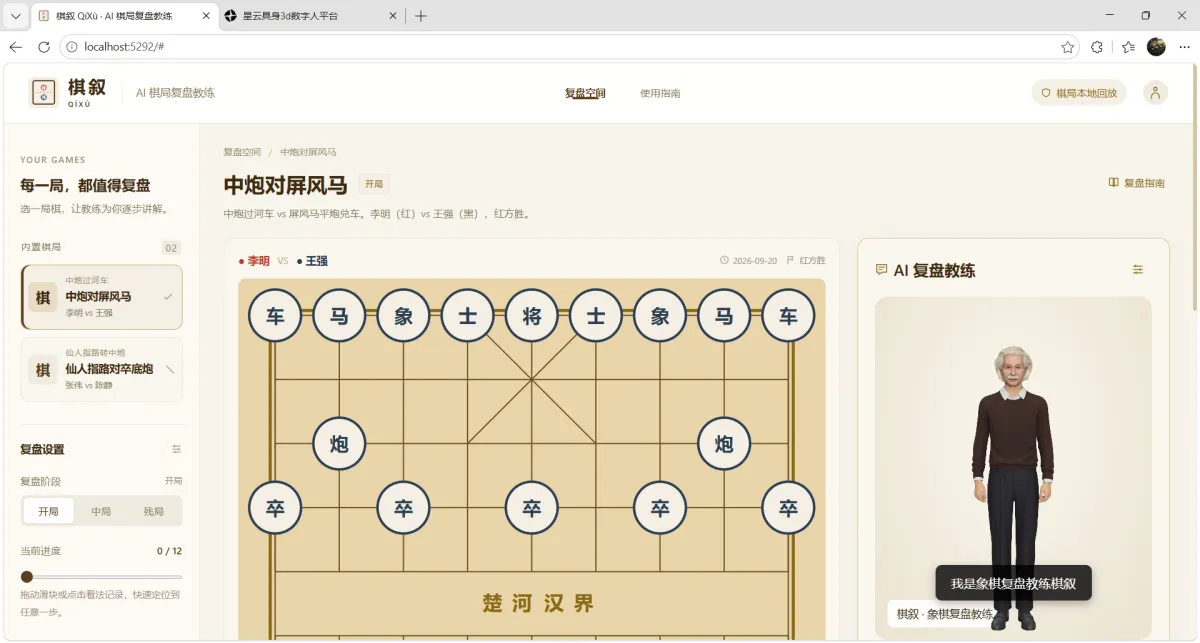
Task: Click the red player name 李明
Action: pyautogui.click(x=258, y=260)
